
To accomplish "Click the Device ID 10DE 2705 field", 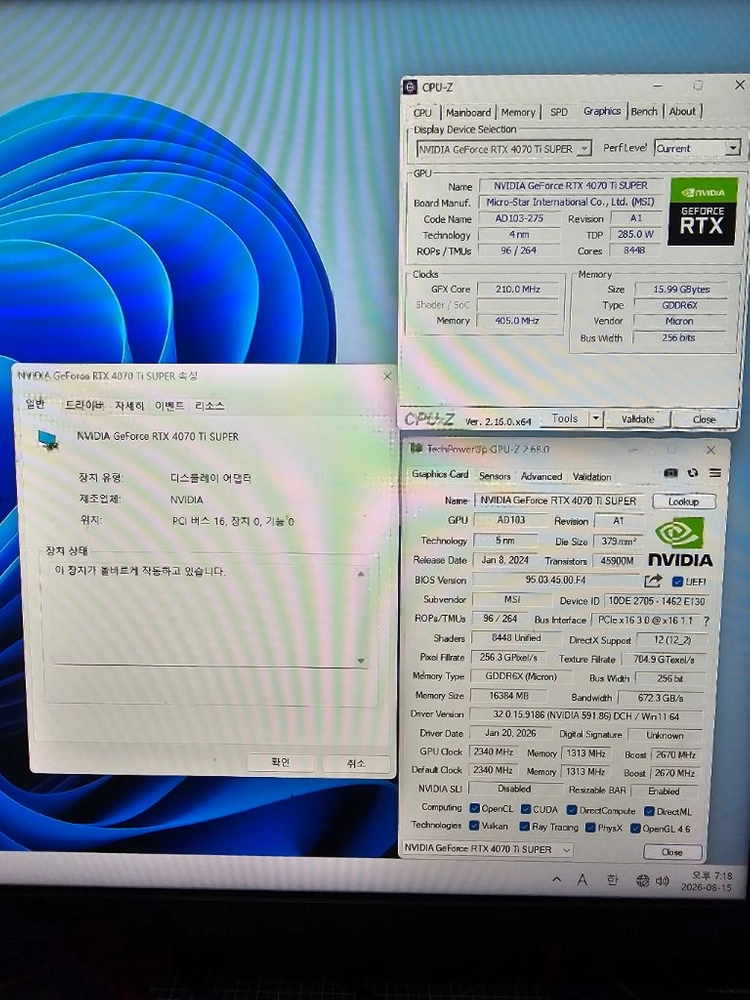I will [x=656, y=601].
